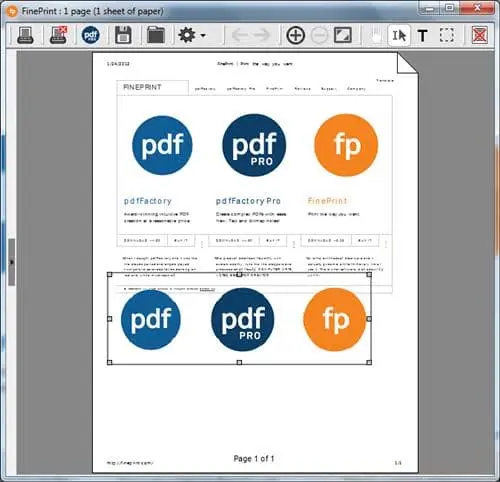
Task: Go to next page arrow
Action: [262, 35]
